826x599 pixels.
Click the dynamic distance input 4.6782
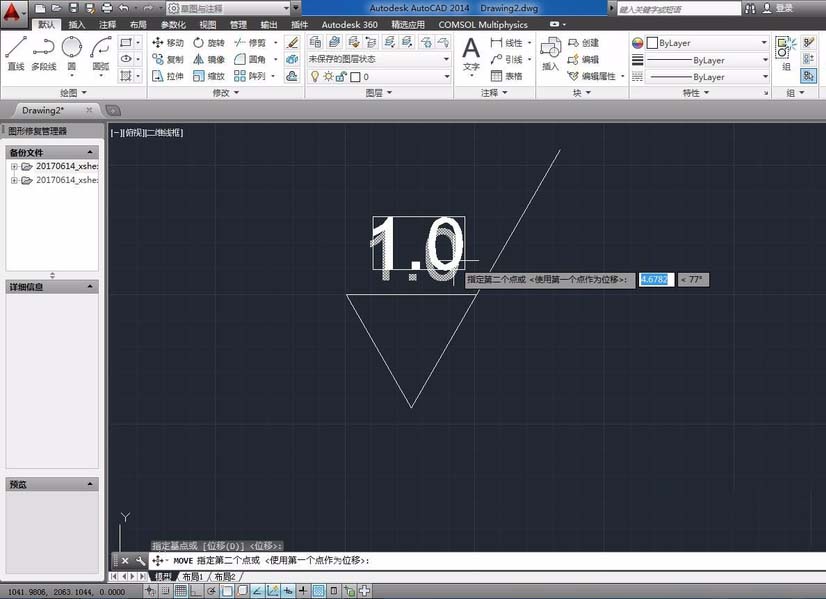pos(656,279)
